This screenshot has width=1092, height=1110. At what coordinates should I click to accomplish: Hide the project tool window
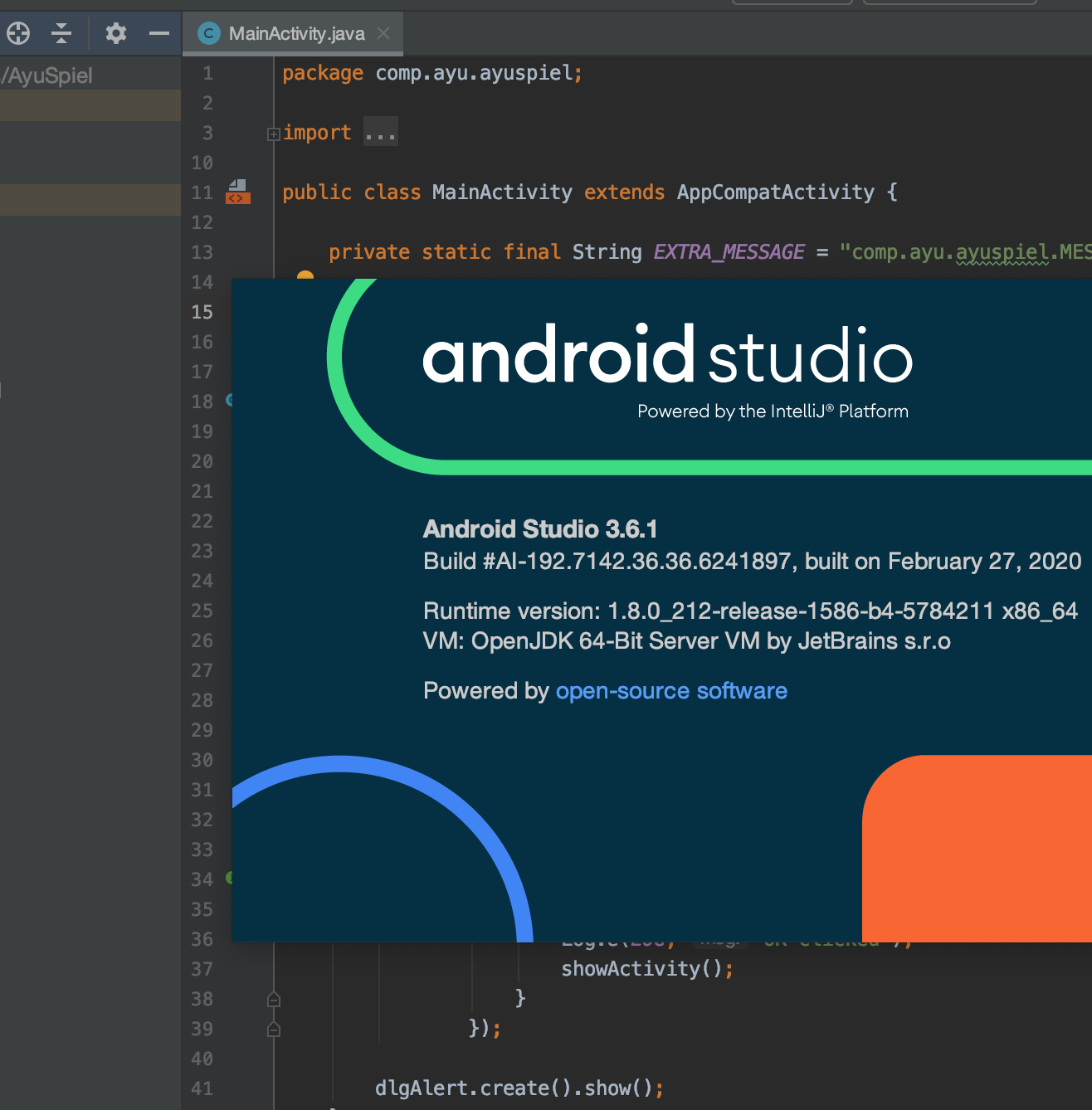[159, 33]
